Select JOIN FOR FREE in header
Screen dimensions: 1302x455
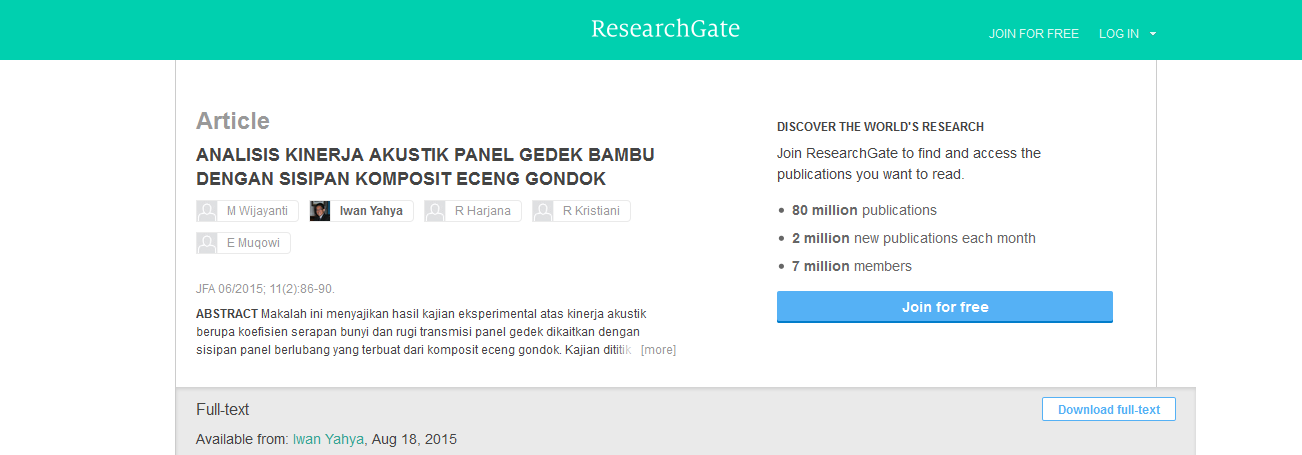1034,34
